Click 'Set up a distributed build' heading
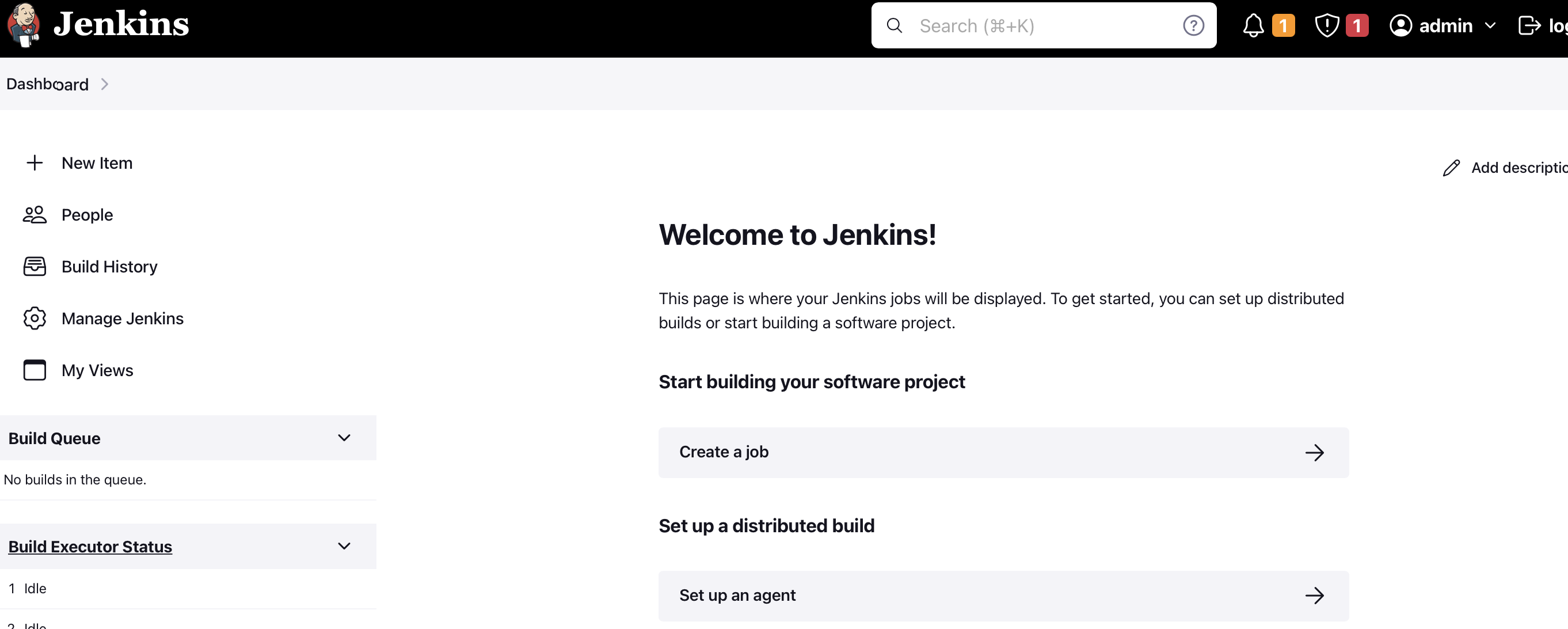 766,525
